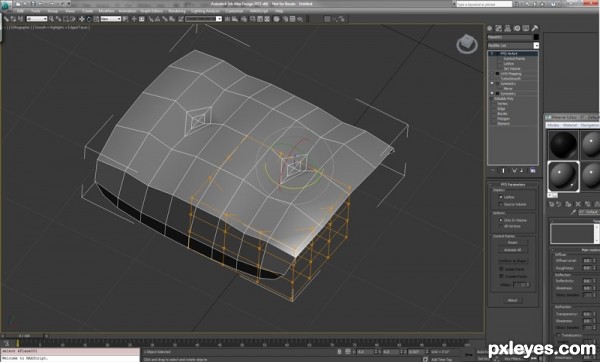Click the Angle Snap toggle icon
600x362 pixels.
pos(157,19)
